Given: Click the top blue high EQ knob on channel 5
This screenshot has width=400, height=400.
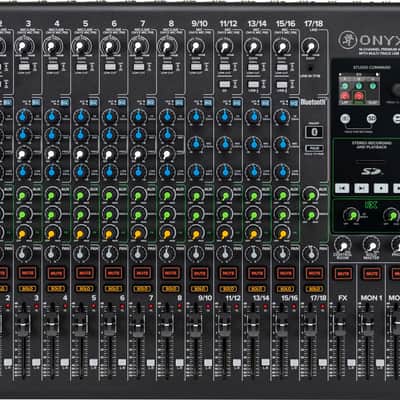Looking at the screenshot, I should tap(81, 117).
